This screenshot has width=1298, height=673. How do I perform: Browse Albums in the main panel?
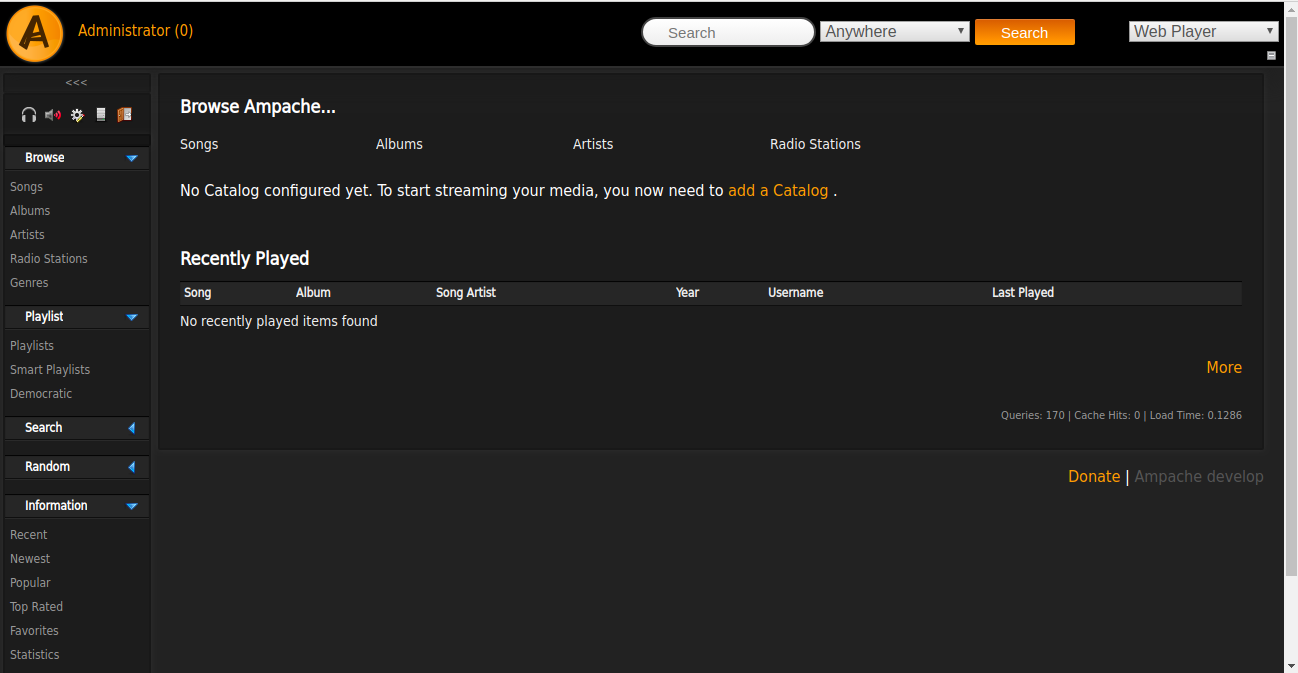pos(399,144)
